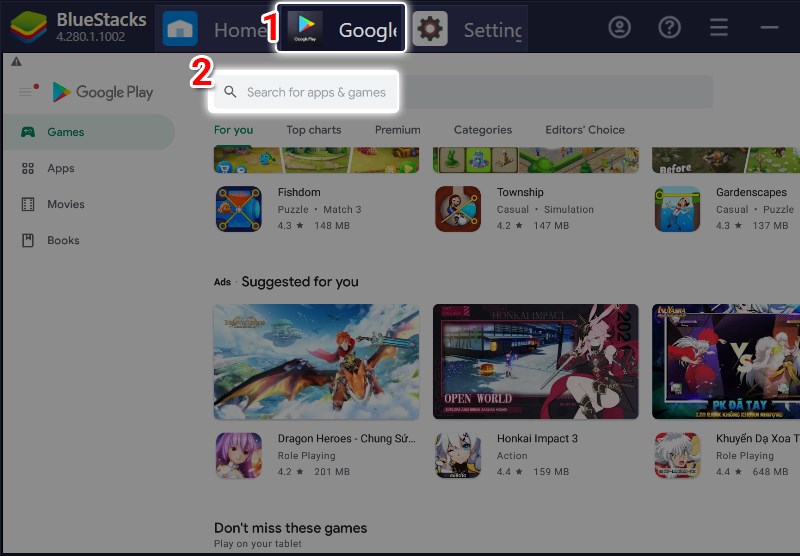800x556 pixels.
Task: Click the Suggested for you heading
Action: (x=300, y=282)
